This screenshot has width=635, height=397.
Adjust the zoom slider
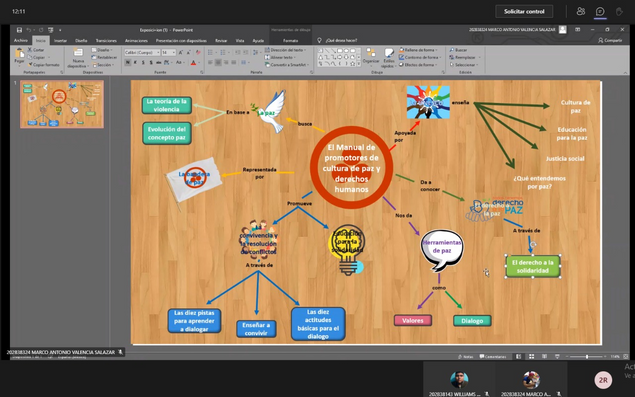pos(586,356)
